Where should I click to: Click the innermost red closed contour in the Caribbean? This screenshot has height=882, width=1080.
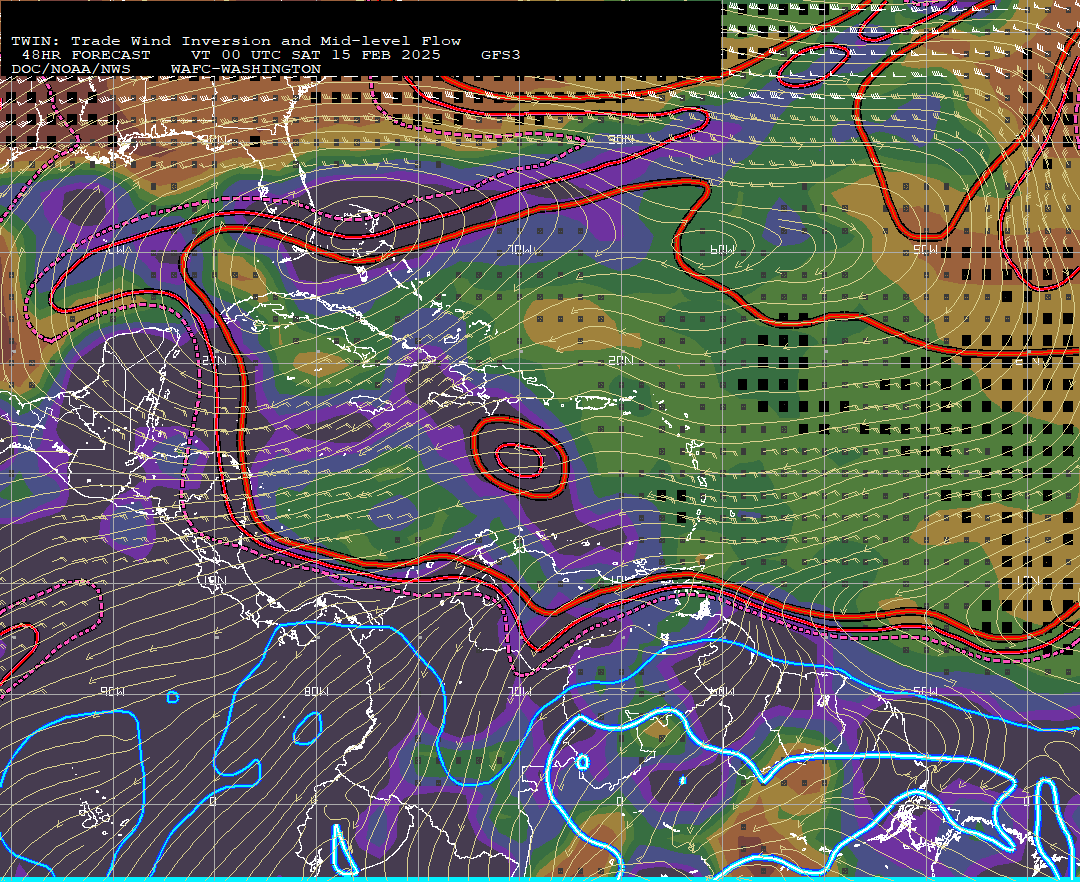(x=519, y=460)
